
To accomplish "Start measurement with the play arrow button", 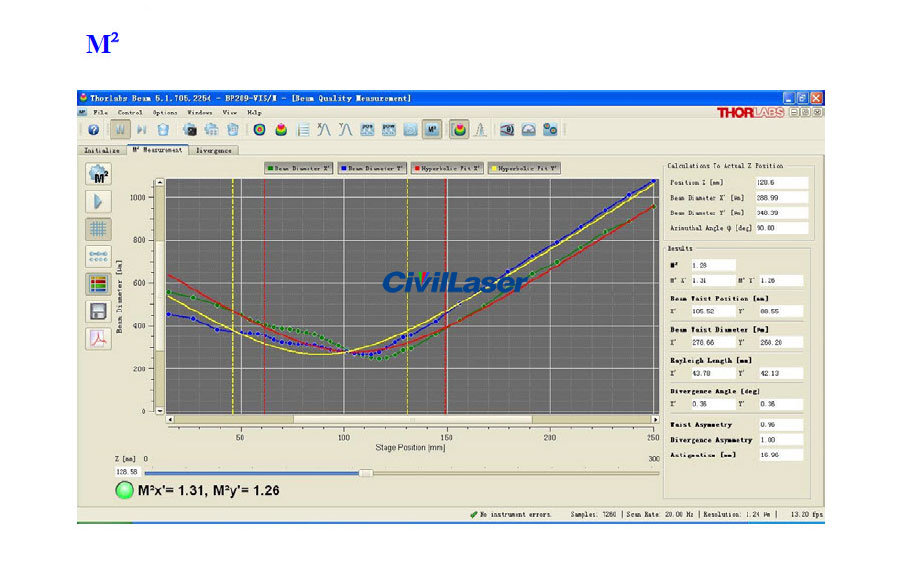I will [x=99, y=200].
